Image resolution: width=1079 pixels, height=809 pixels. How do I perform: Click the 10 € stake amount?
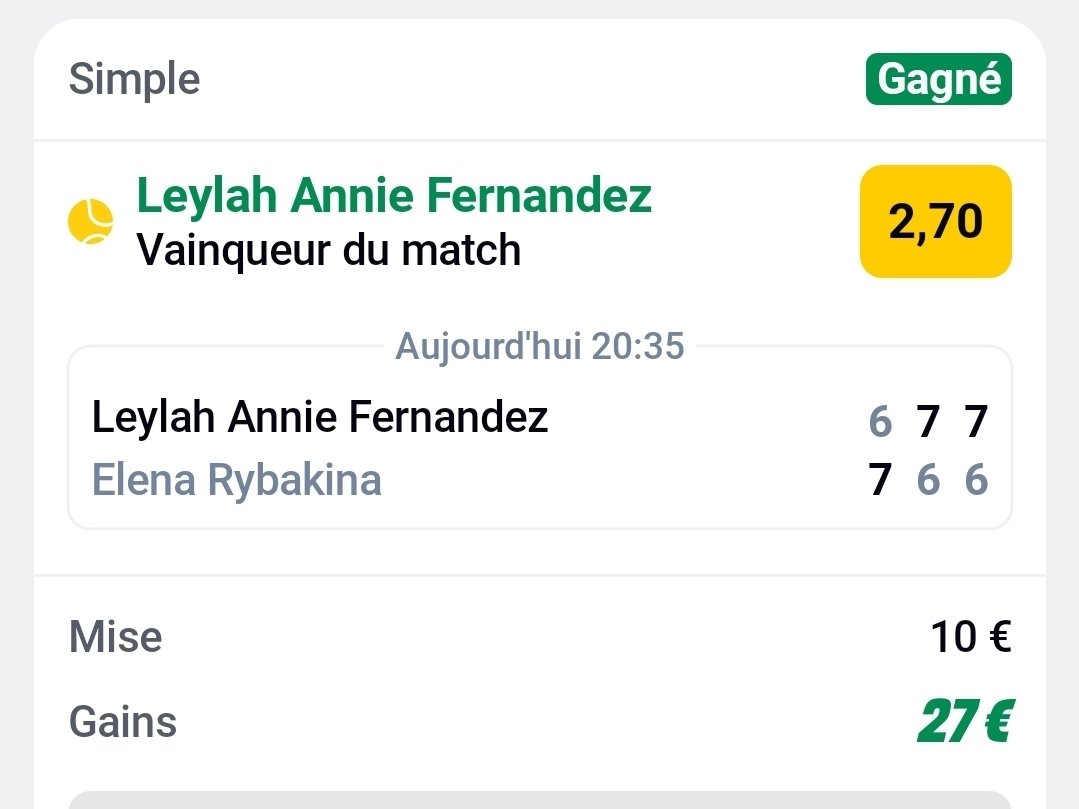coord(970,637)
